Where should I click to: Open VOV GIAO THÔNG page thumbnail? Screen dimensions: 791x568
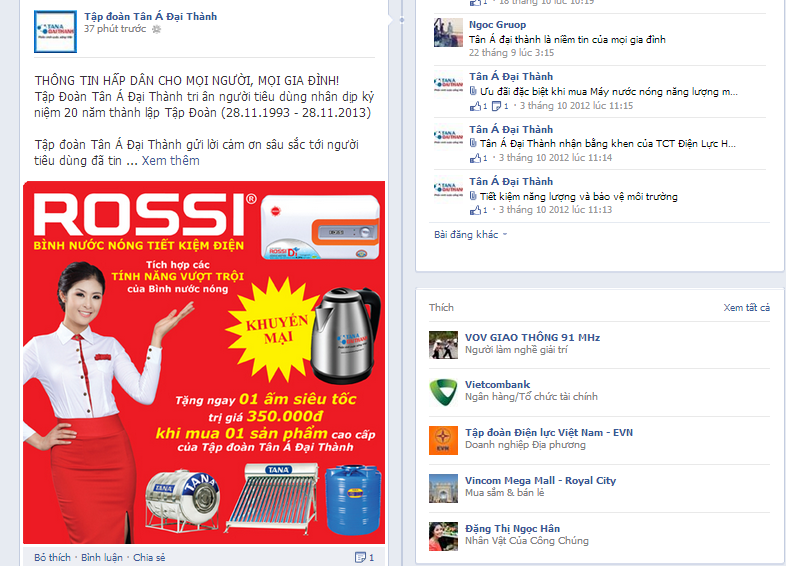point(443,345)
